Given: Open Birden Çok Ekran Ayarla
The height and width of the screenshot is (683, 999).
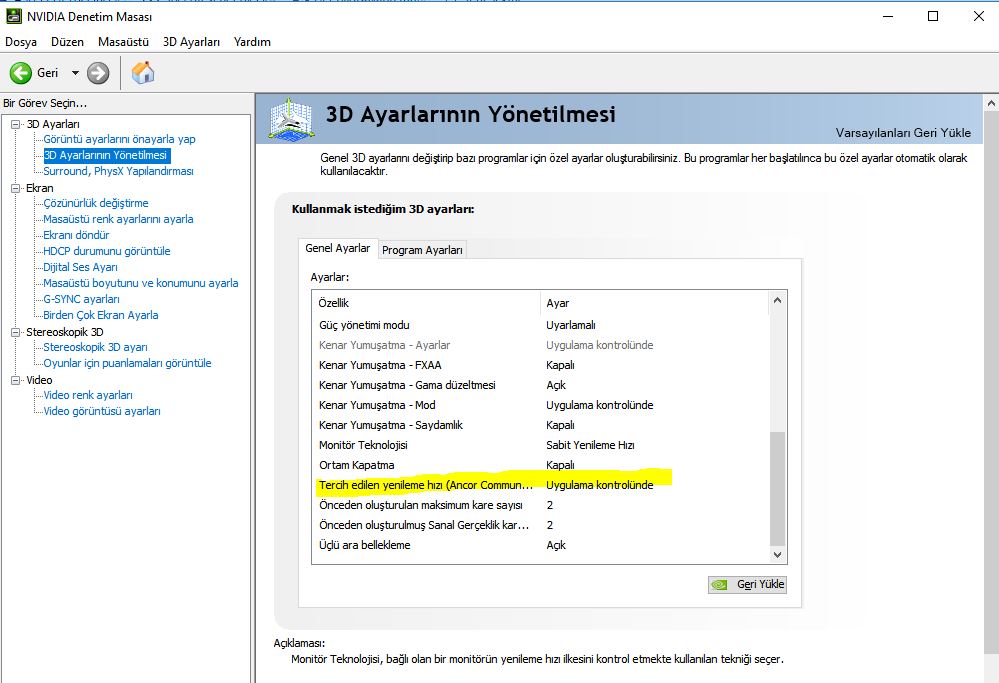Looking at the screenshot, I should point(101,315).
